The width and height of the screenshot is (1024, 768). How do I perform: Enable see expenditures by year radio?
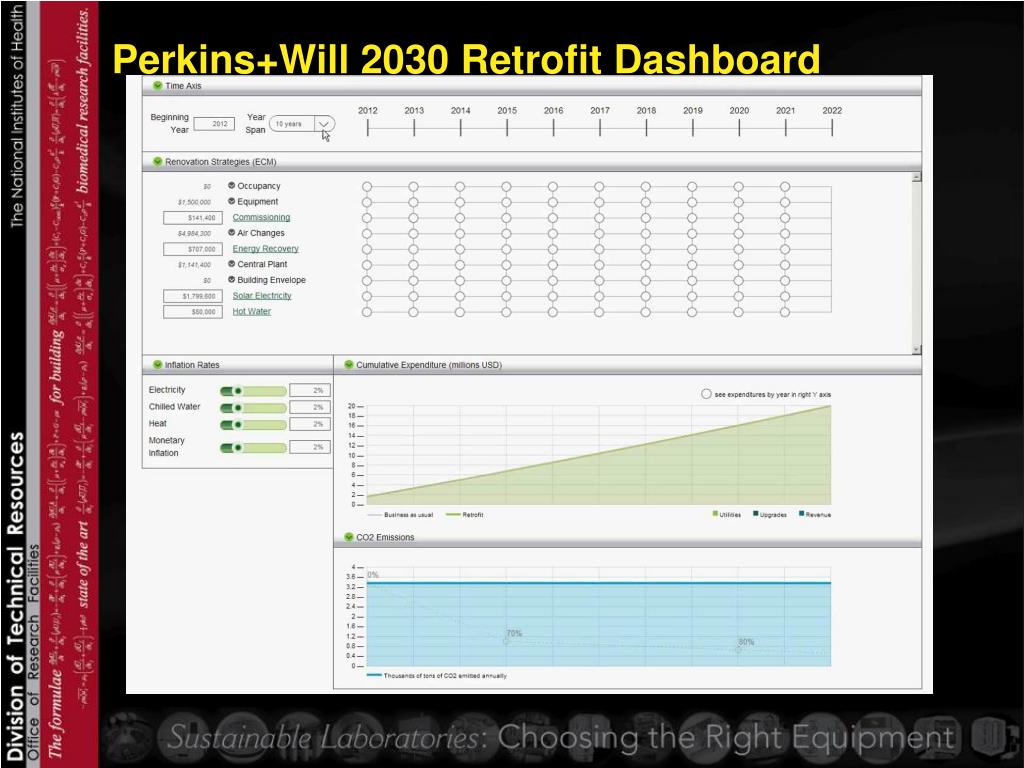pyautogui.click(x=706, y=394)
